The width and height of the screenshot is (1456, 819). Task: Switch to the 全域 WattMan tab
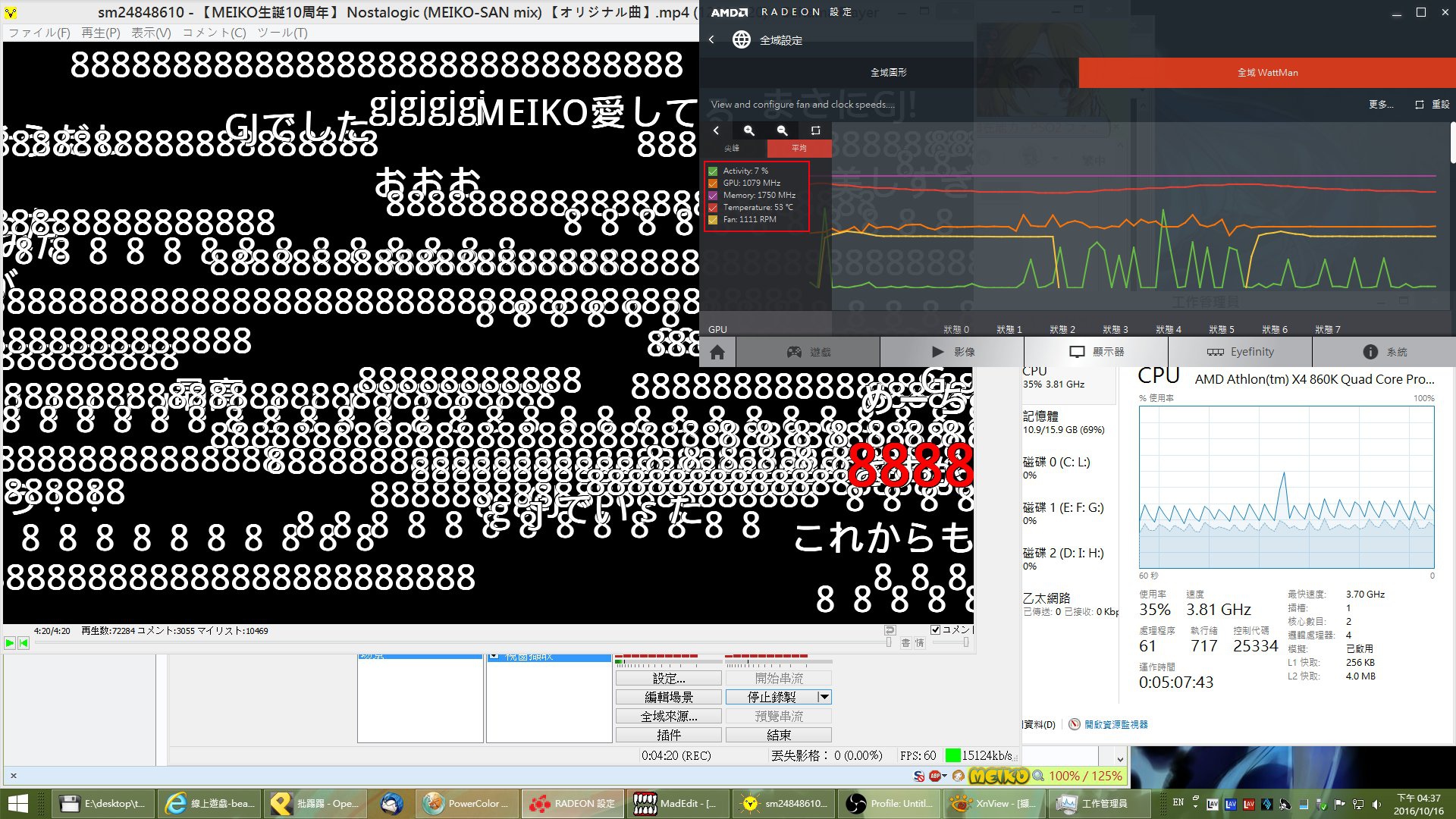coord(1267,73)
